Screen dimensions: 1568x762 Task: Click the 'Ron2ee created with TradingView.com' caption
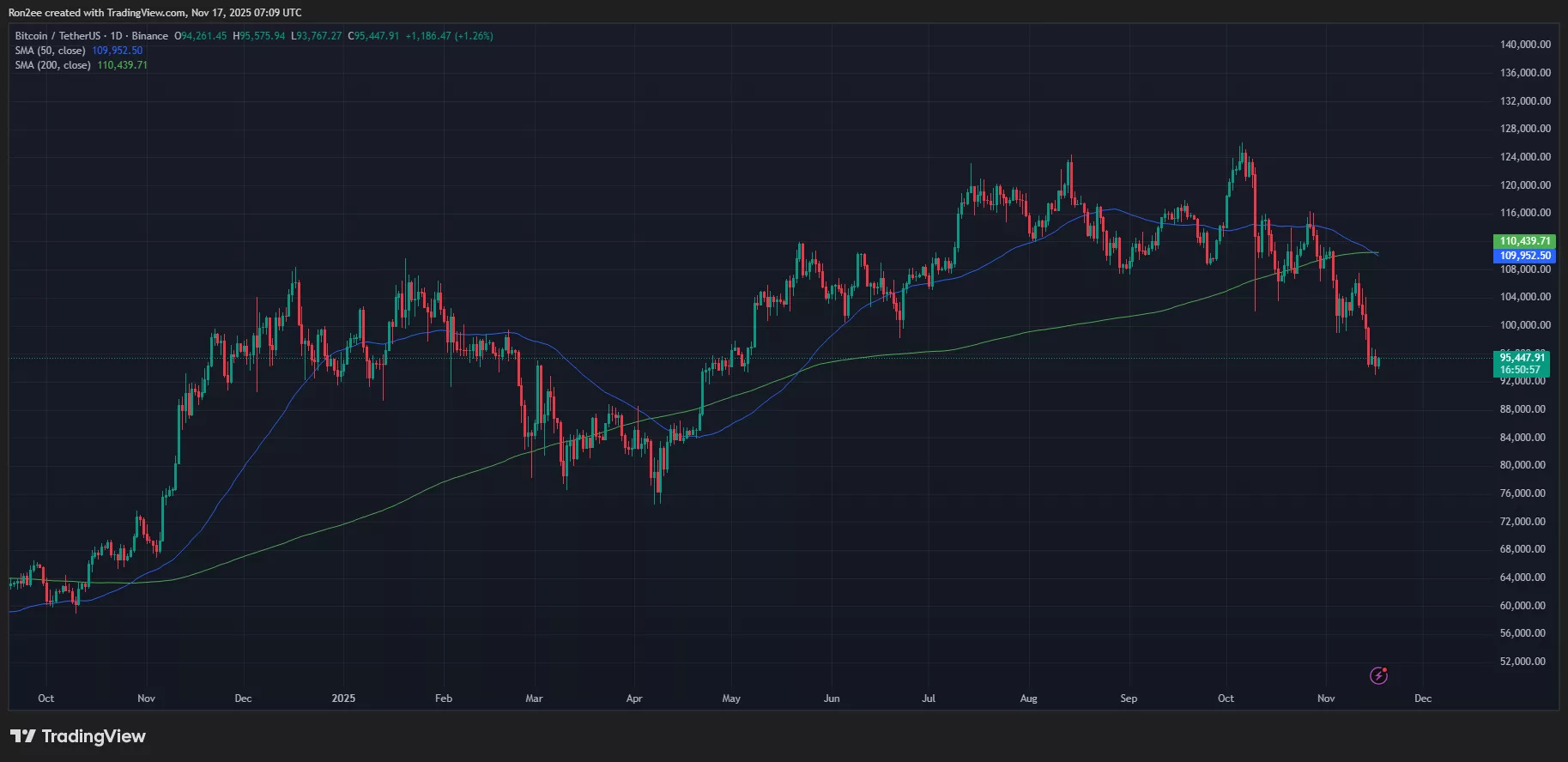[x=154, y=13]
